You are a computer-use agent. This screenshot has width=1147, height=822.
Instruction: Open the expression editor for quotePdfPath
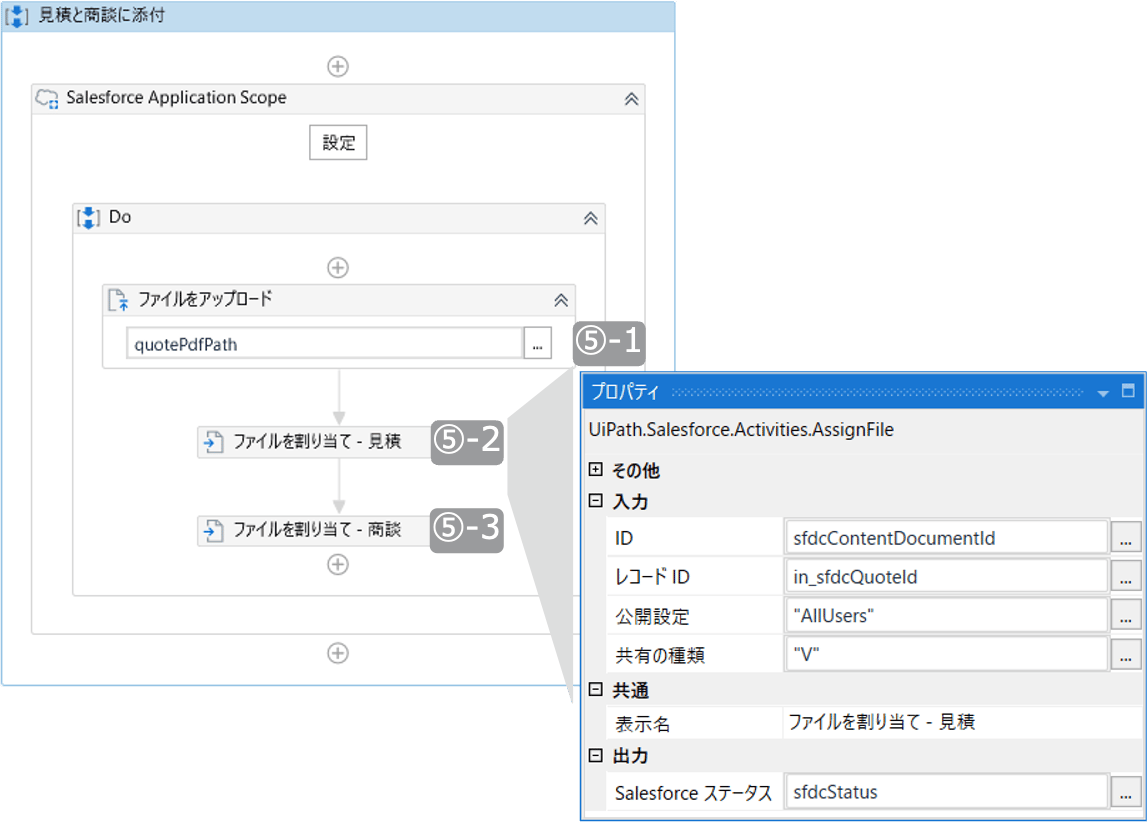click(538, 344)
